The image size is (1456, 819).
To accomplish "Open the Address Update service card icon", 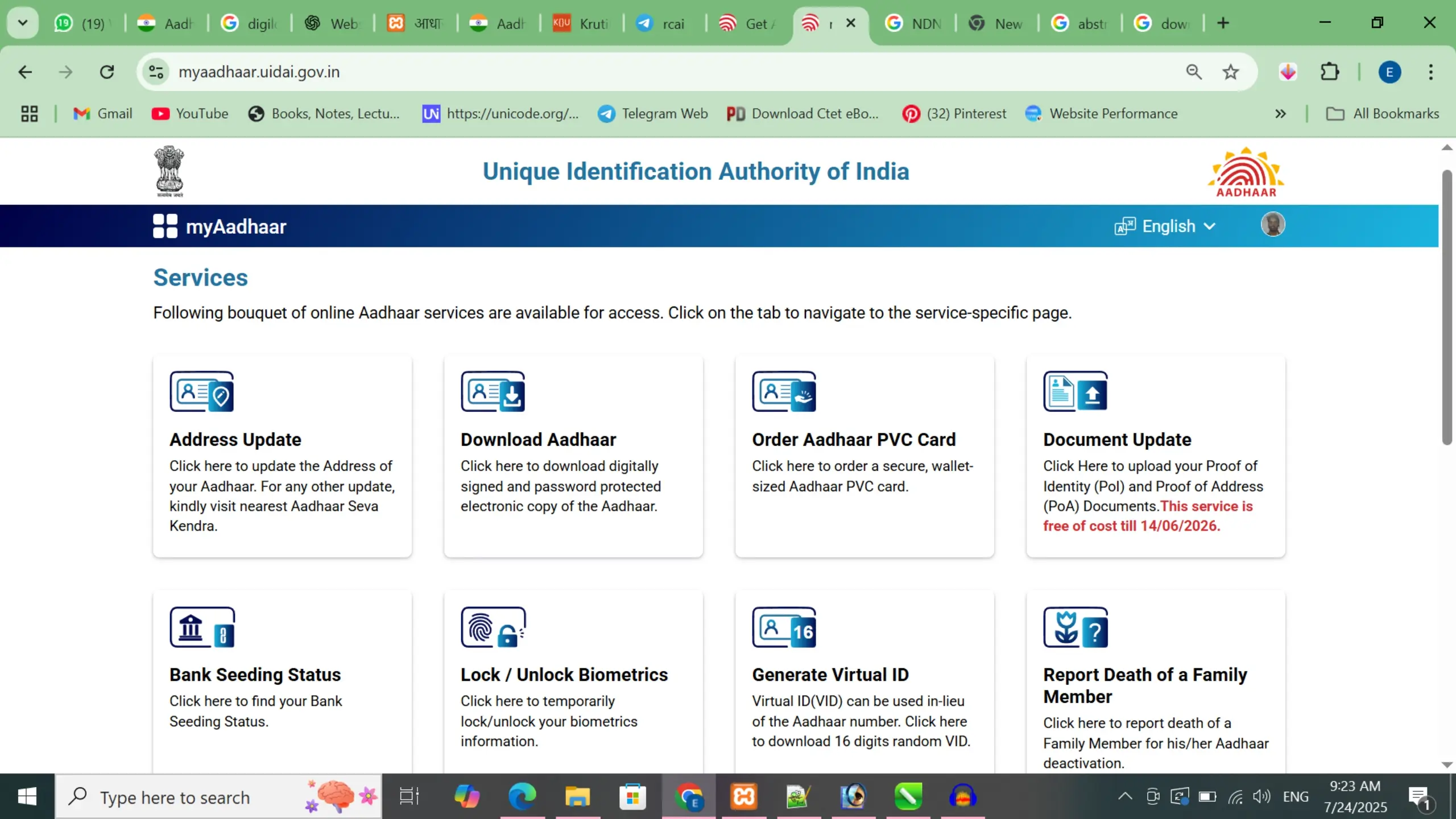I will tap(202, 391).
